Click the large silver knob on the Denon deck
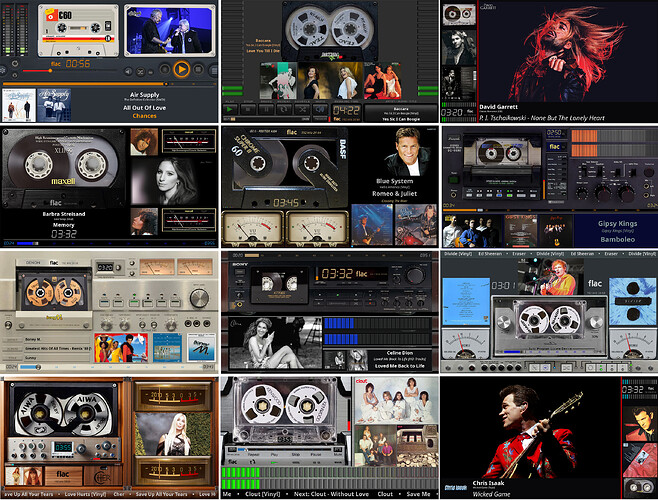This screenshot has width=658, height=500. tap(199, 298)
